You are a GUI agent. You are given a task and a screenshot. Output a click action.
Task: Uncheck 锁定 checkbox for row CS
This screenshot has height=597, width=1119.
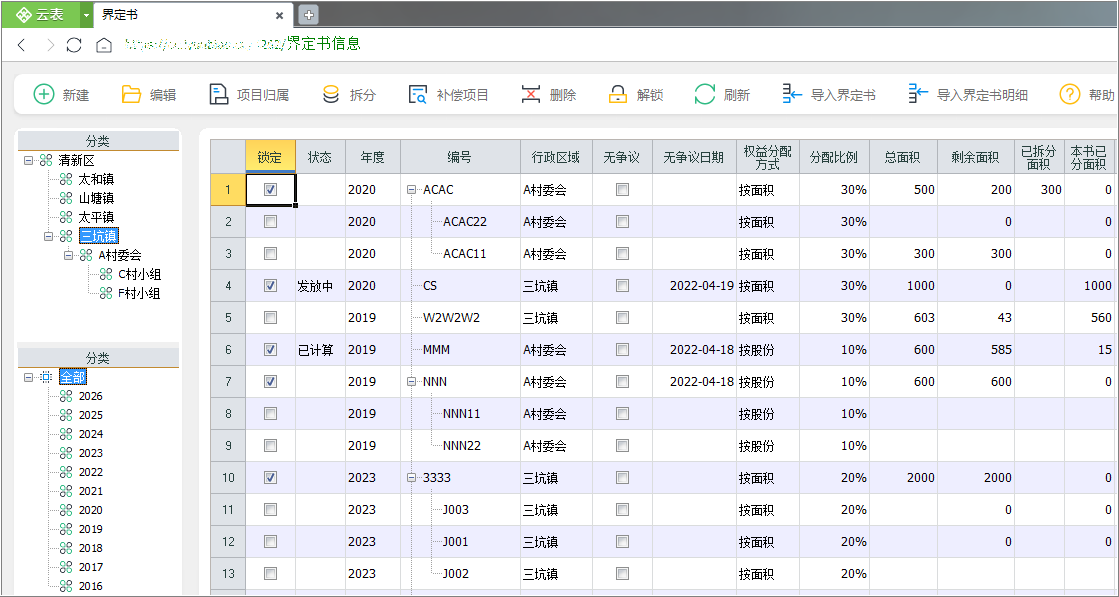point(270,285)
